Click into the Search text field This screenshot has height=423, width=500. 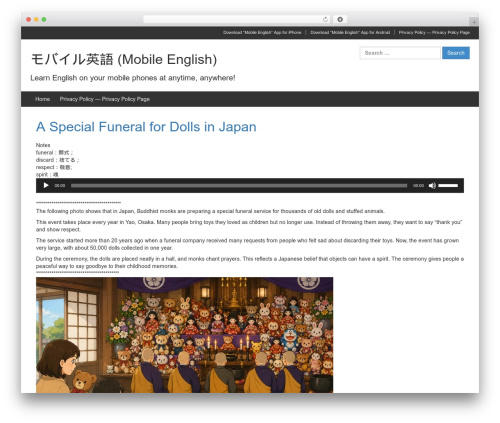(x=400, y=53)
